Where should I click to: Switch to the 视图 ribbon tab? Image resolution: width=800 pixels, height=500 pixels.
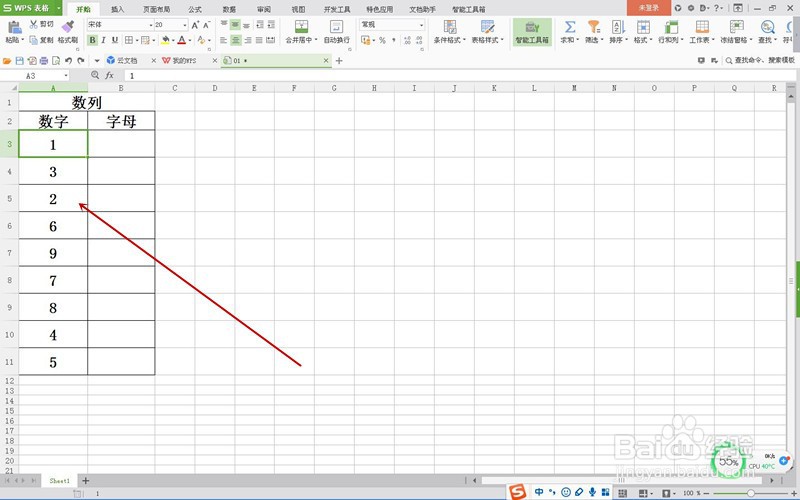coord(298,9)
